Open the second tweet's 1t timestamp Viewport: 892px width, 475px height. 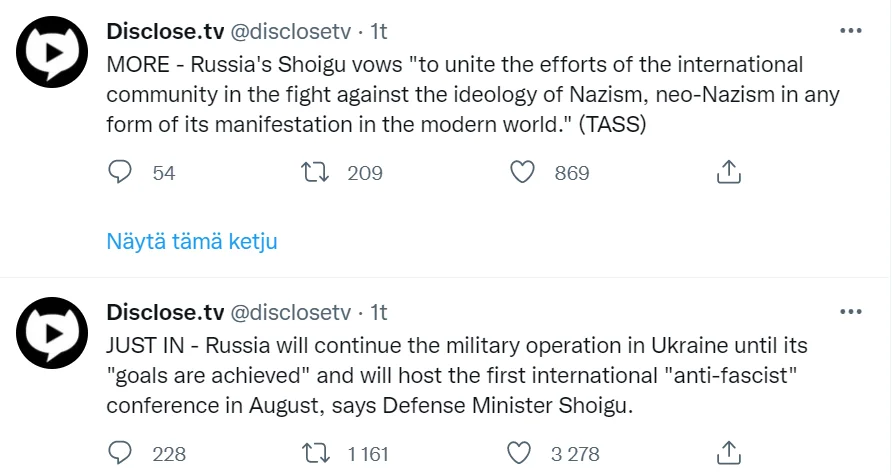pyautogui.click(x=379, y=313)
